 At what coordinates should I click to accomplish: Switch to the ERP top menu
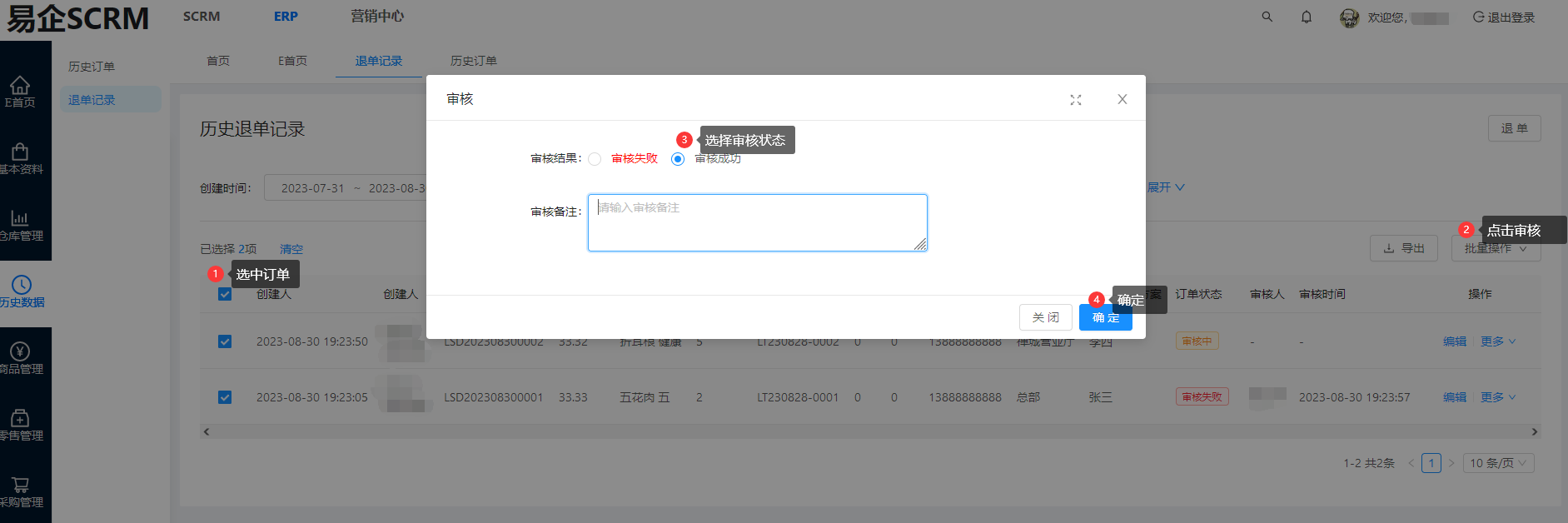coord(286,17)
